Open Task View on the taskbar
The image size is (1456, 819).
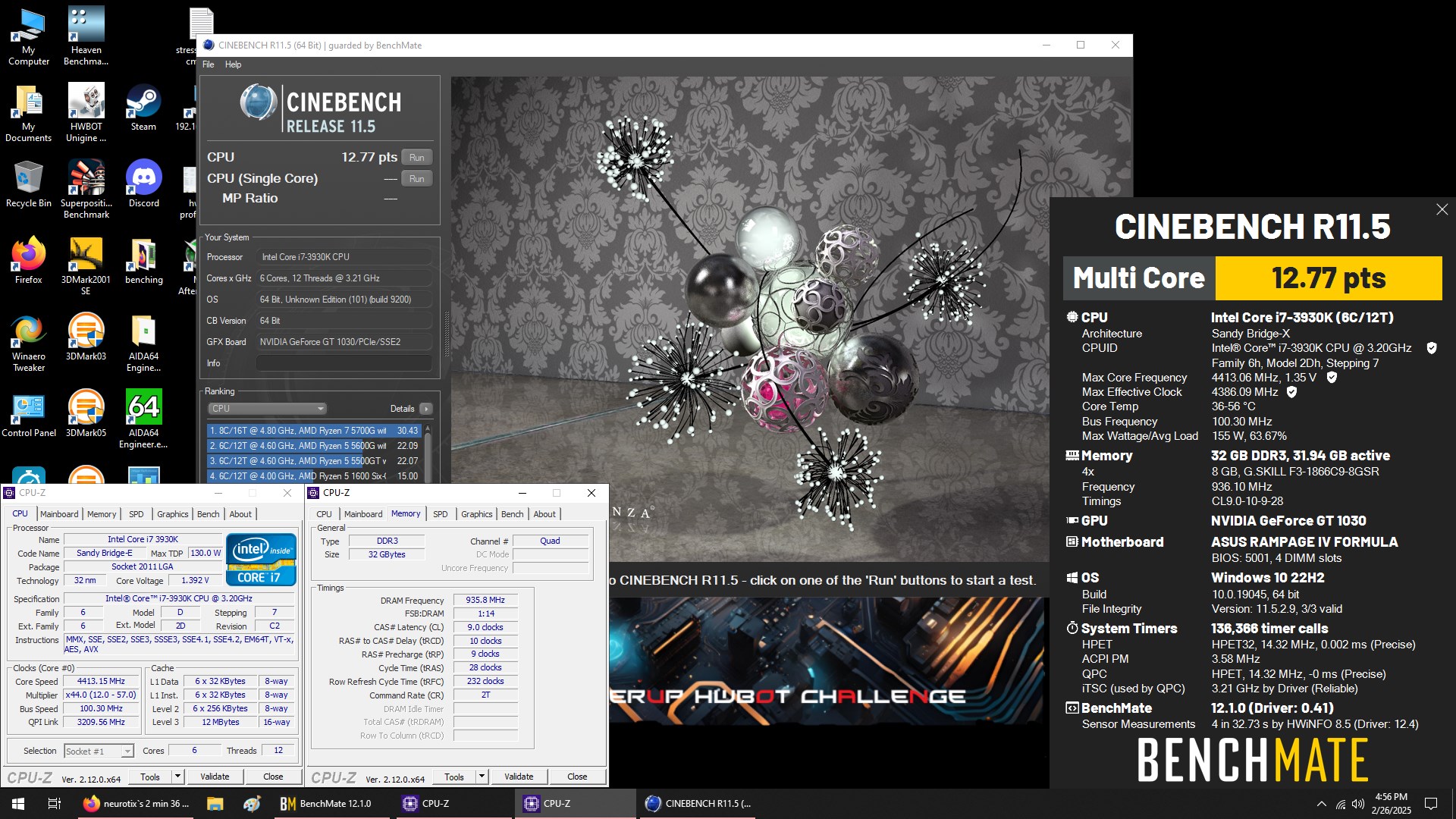[55, 803]
